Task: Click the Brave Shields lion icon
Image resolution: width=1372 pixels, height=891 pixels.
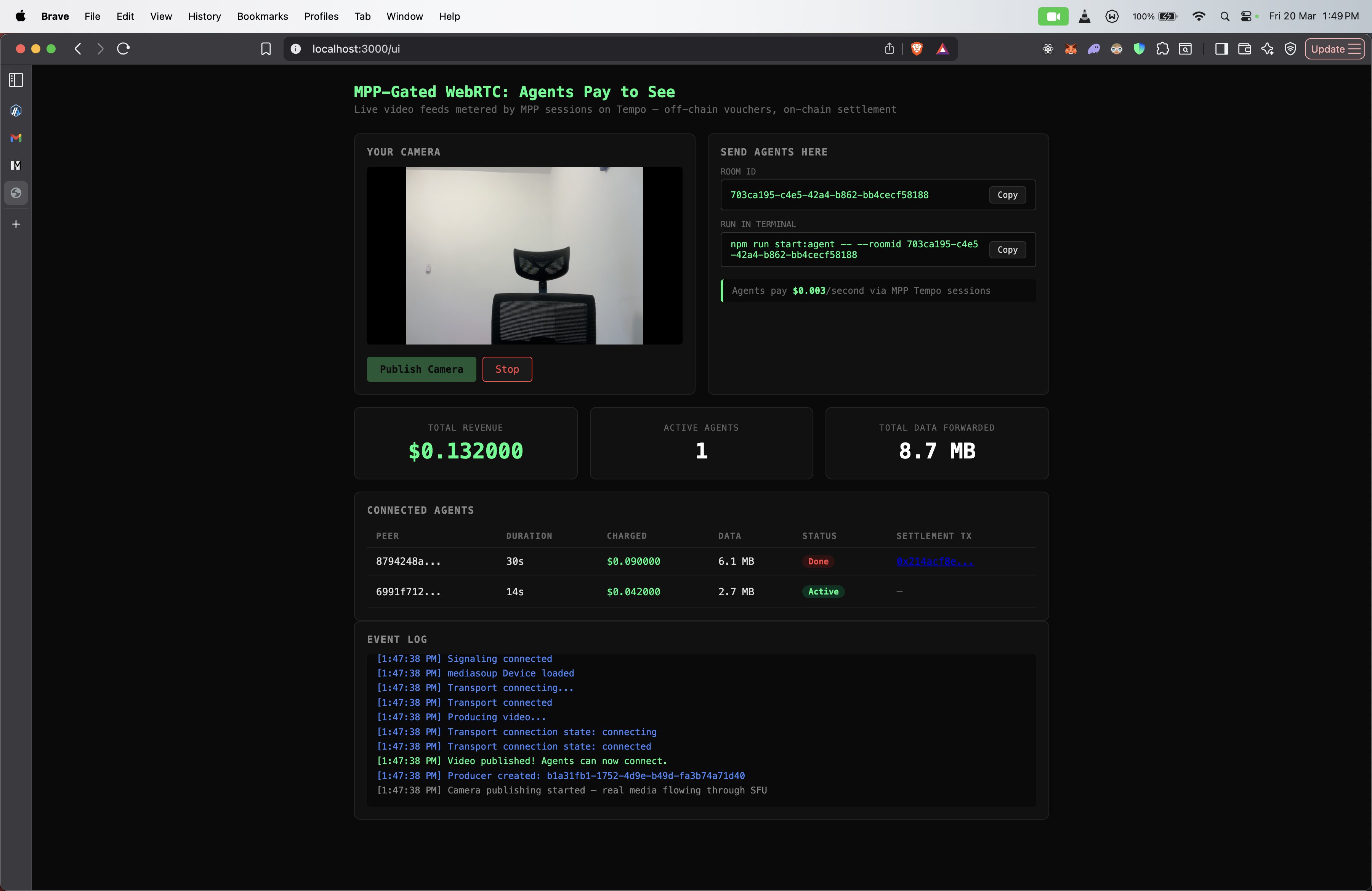Action: 917,49
